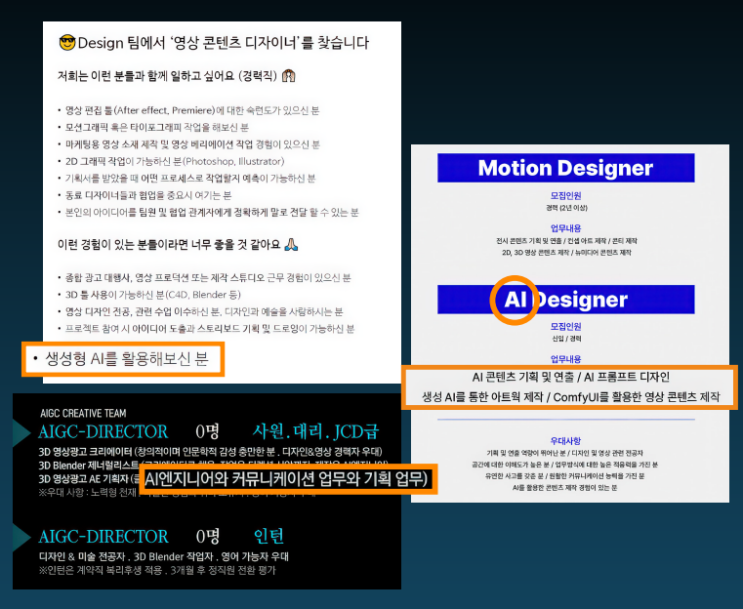Click the line '전시 콘텐츠 기획 및 연출 / 컨셉 아트 제작'
743x609 pixels.
coord(566,241)
